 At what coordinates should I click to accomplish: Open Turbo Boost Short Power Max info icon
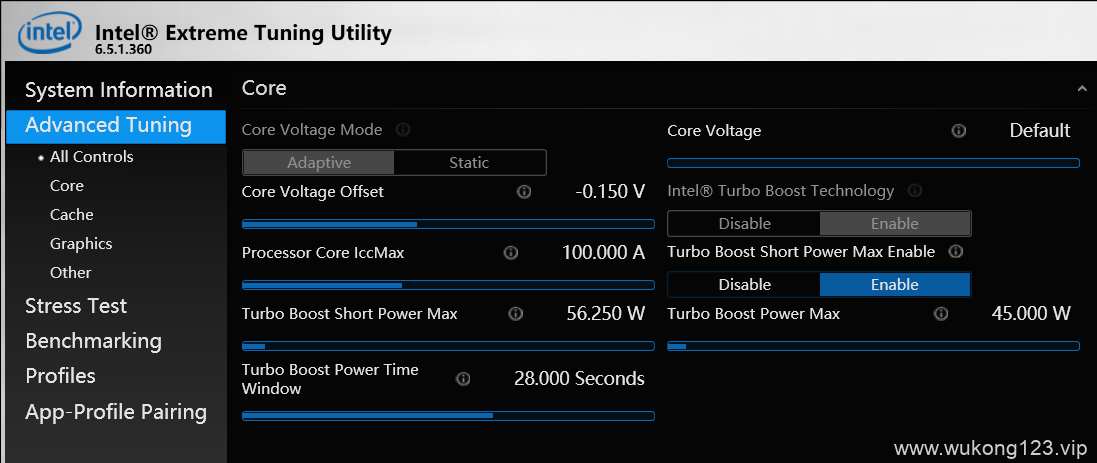click(516, 314)
